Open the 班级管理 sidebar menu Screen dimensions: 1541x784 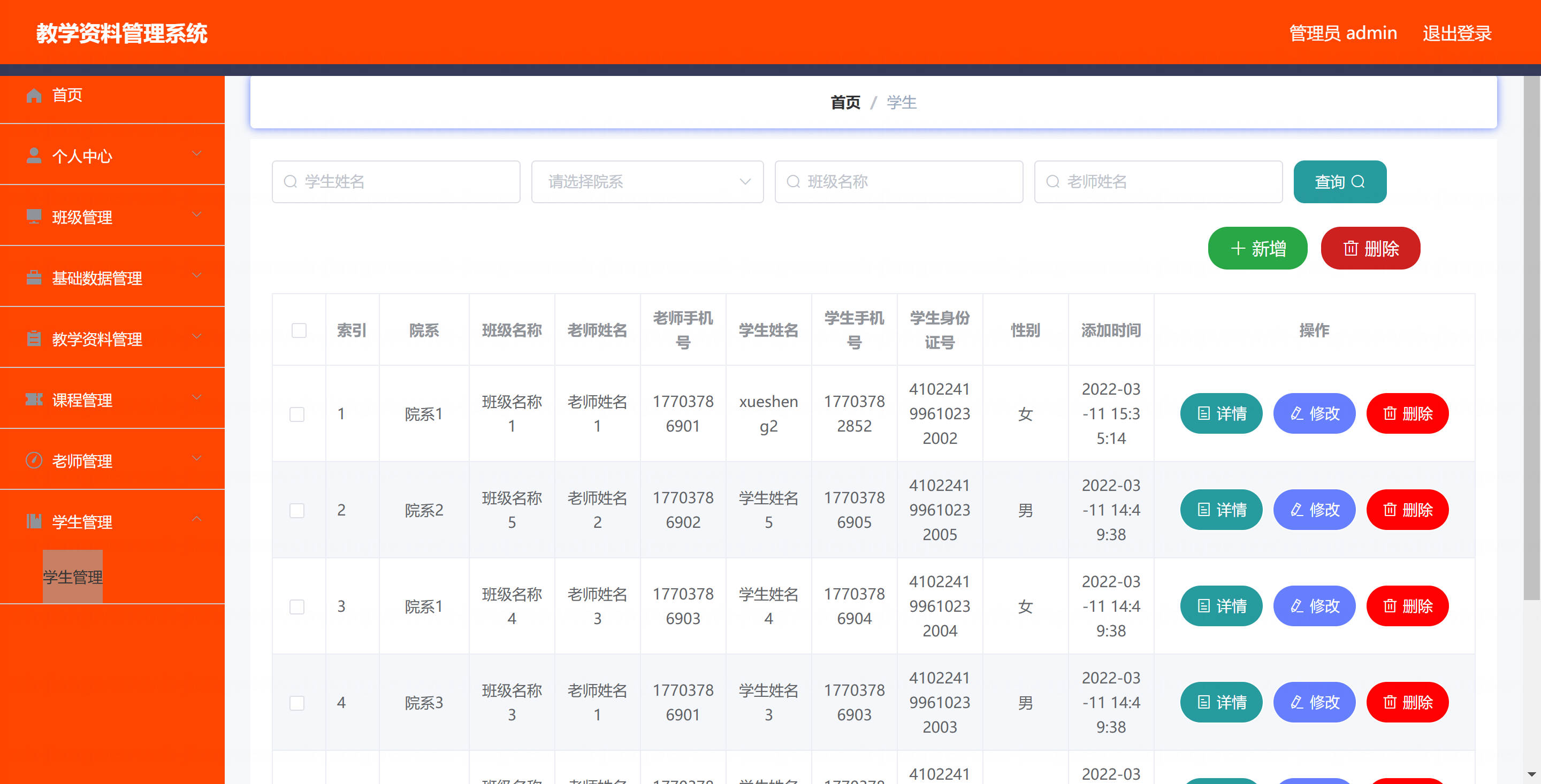[112, 217]
